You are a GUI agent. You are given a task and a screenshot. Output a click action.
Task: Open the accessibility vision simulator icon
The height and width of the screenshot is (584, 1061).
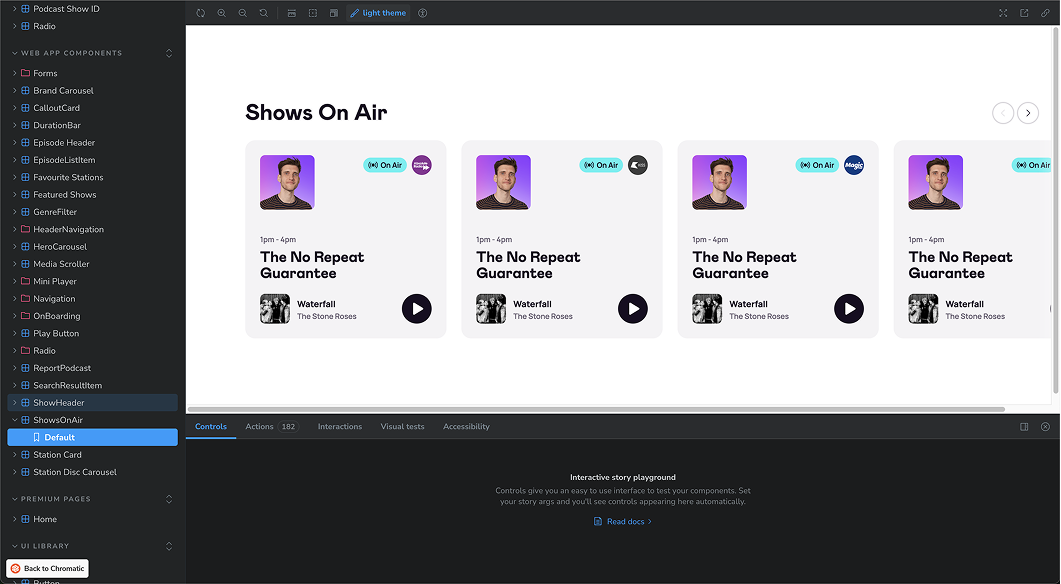click(422, 13)
